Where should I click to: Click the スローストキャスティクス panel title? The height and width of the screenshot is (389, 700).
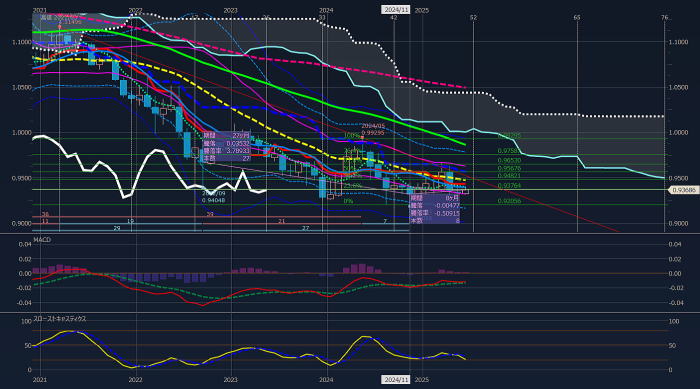(60, 319)
